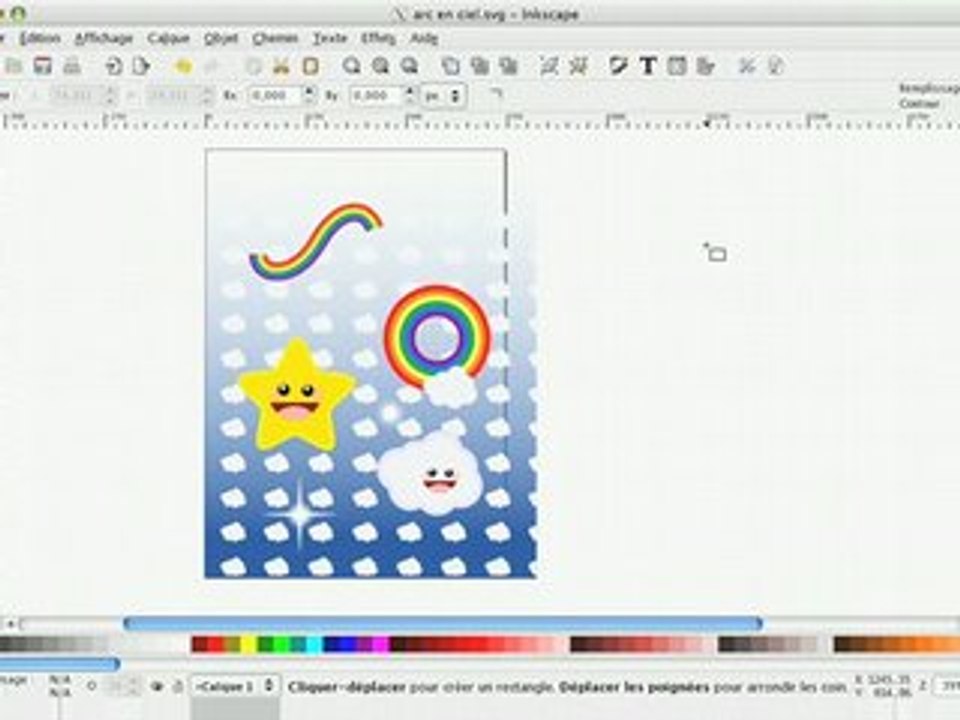Click the Copy icon in the toolbar
The image size is (960, 720).
coord(252,66)
